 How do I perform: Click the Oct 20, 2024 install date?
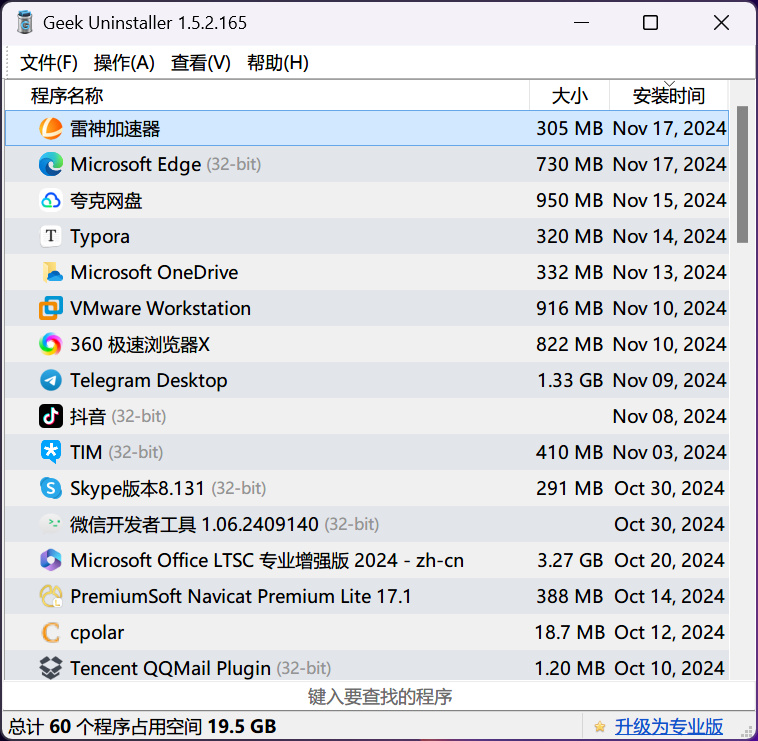(x=670, y=560)
